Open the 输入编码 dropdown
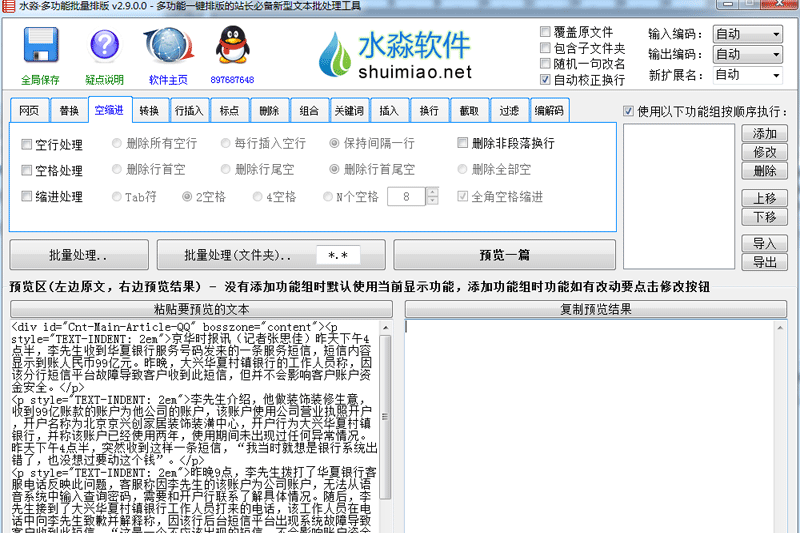The width and height of the screenshot is (800, 533). click(x=747, y=34)
